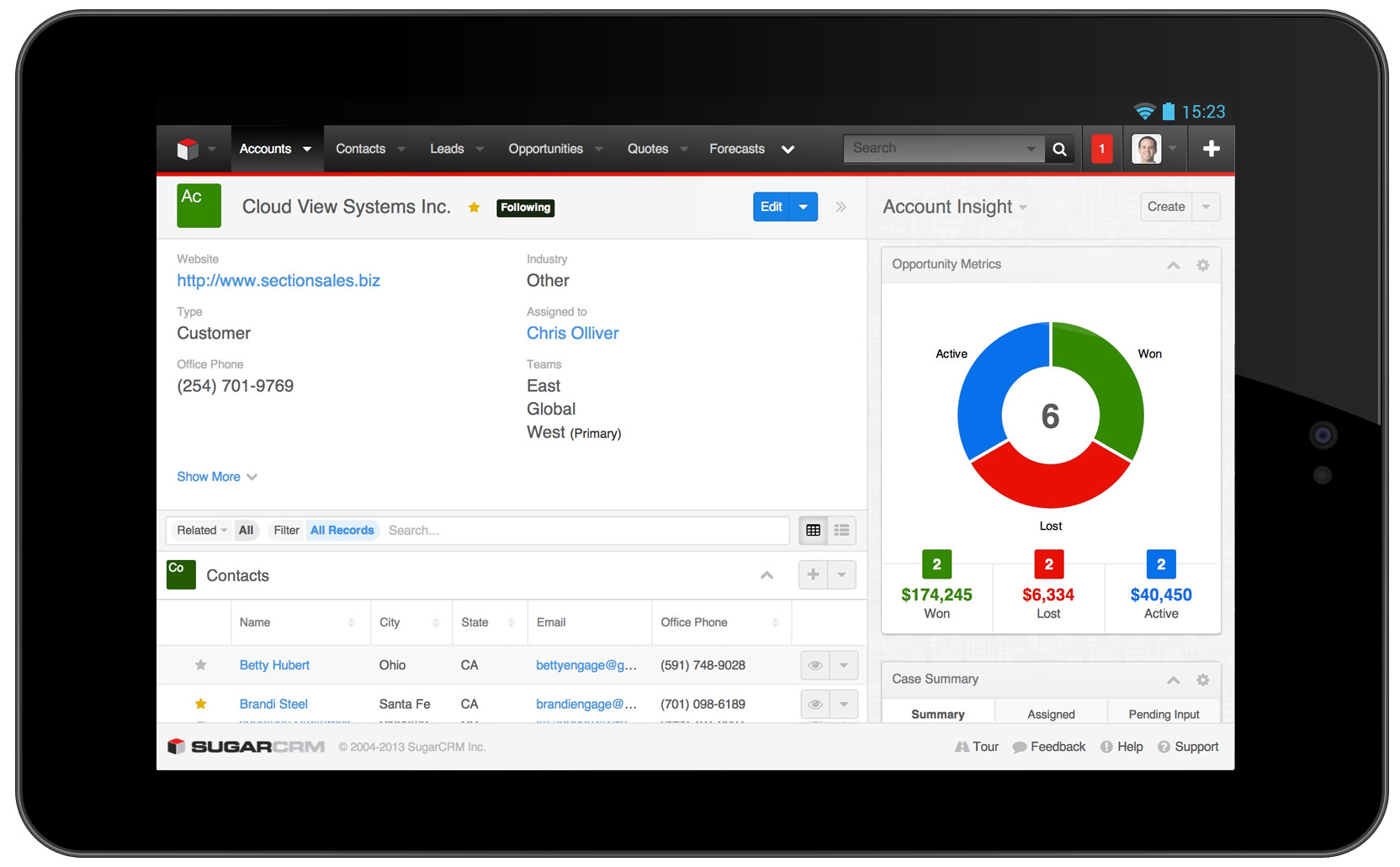Viewport: 1400px width, 867px height.
Task: Click the search magnifier button
Action: (1059, 149)
